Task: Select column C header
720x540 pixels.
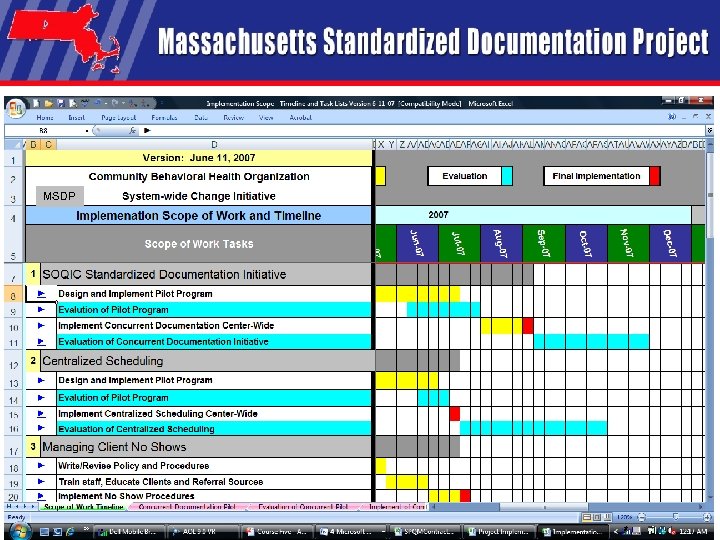Action: click(48, 145)
